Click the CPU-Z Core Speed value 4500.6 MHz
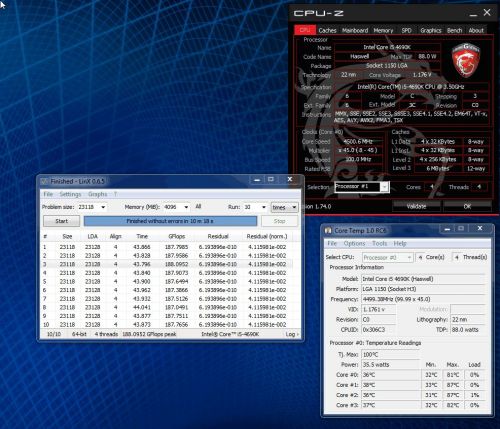This screenshot has height=429, width=500. pyautogui.click(x=358, y=141)
